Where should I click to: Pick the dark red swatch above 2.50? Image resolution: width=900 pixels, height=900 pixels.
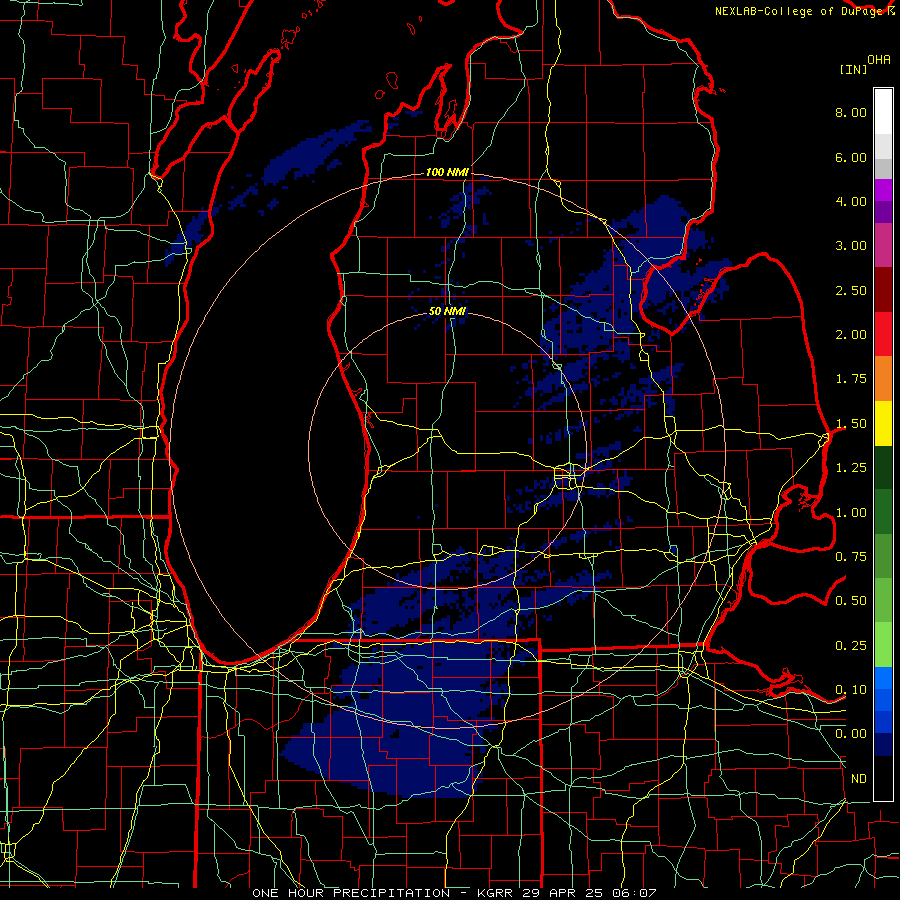883,290
